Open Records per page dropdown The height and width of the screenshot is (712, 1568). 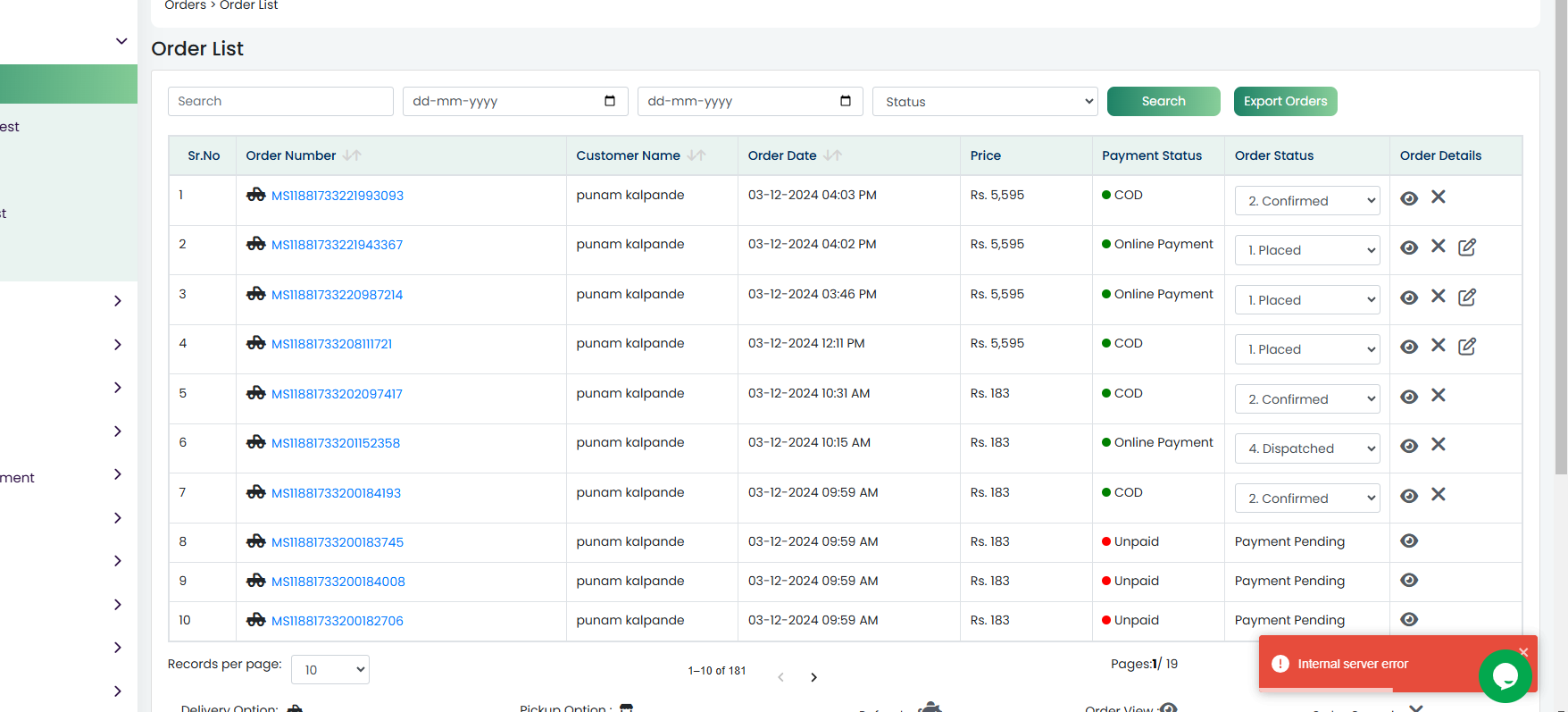pos(330,669)
